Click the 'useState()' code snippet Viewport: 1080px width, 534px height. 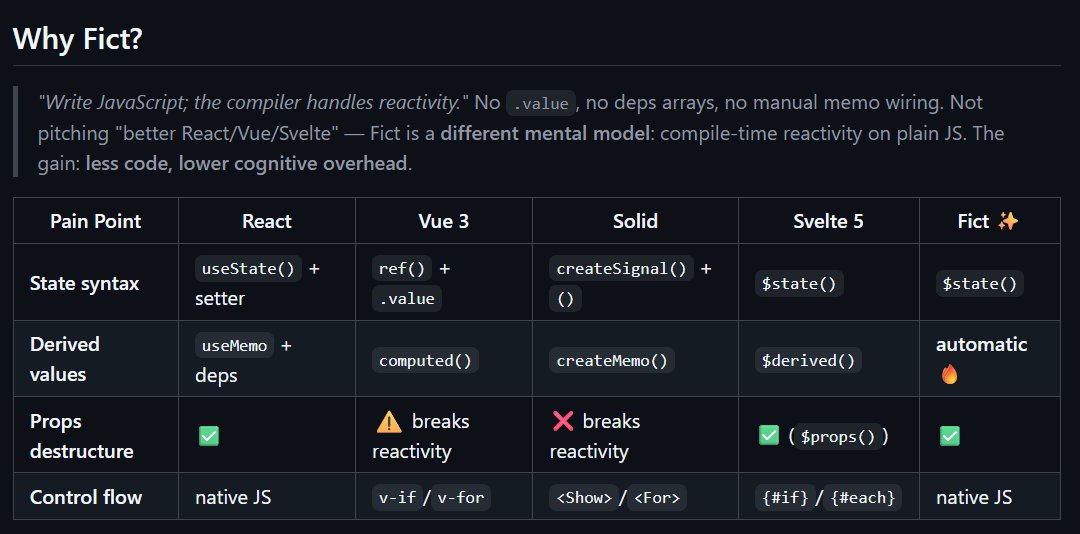pyautogui.click(x=248, y=269)
